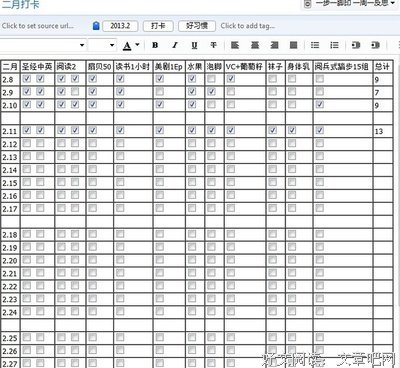Insert bulleted list
The width and height of the screenshot is (400, 368).
[x=315, y=45]
